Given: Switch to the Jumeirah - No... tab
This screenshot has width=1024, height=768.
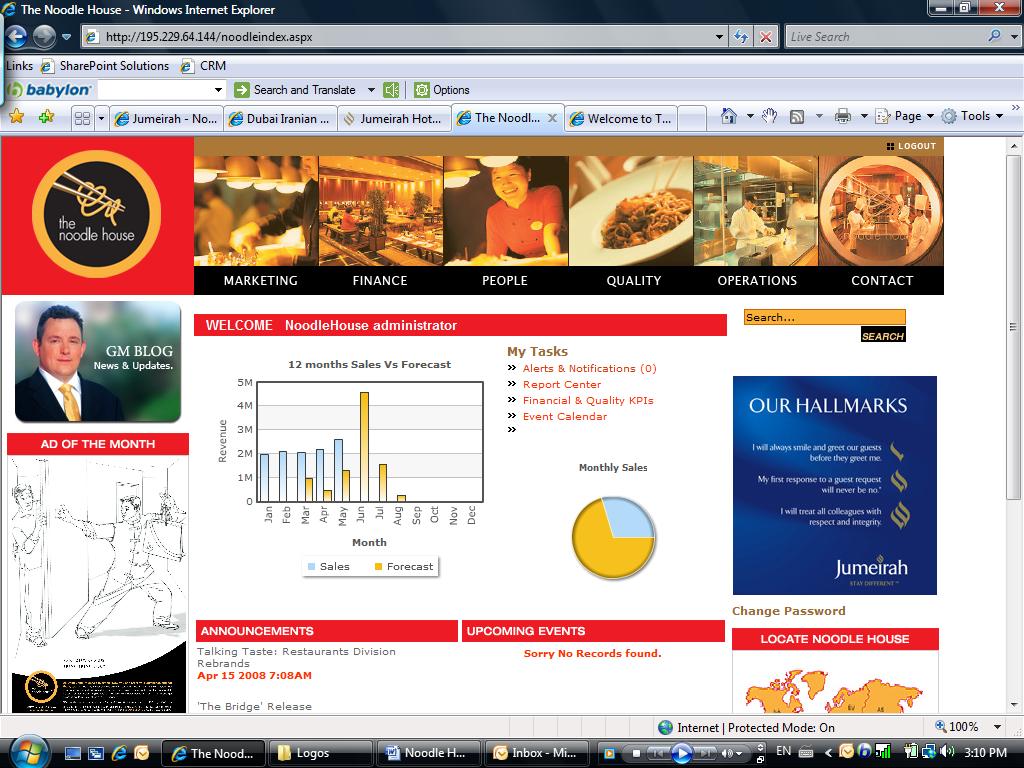Looking at the screenshot, I should click(x=166, y=118).
